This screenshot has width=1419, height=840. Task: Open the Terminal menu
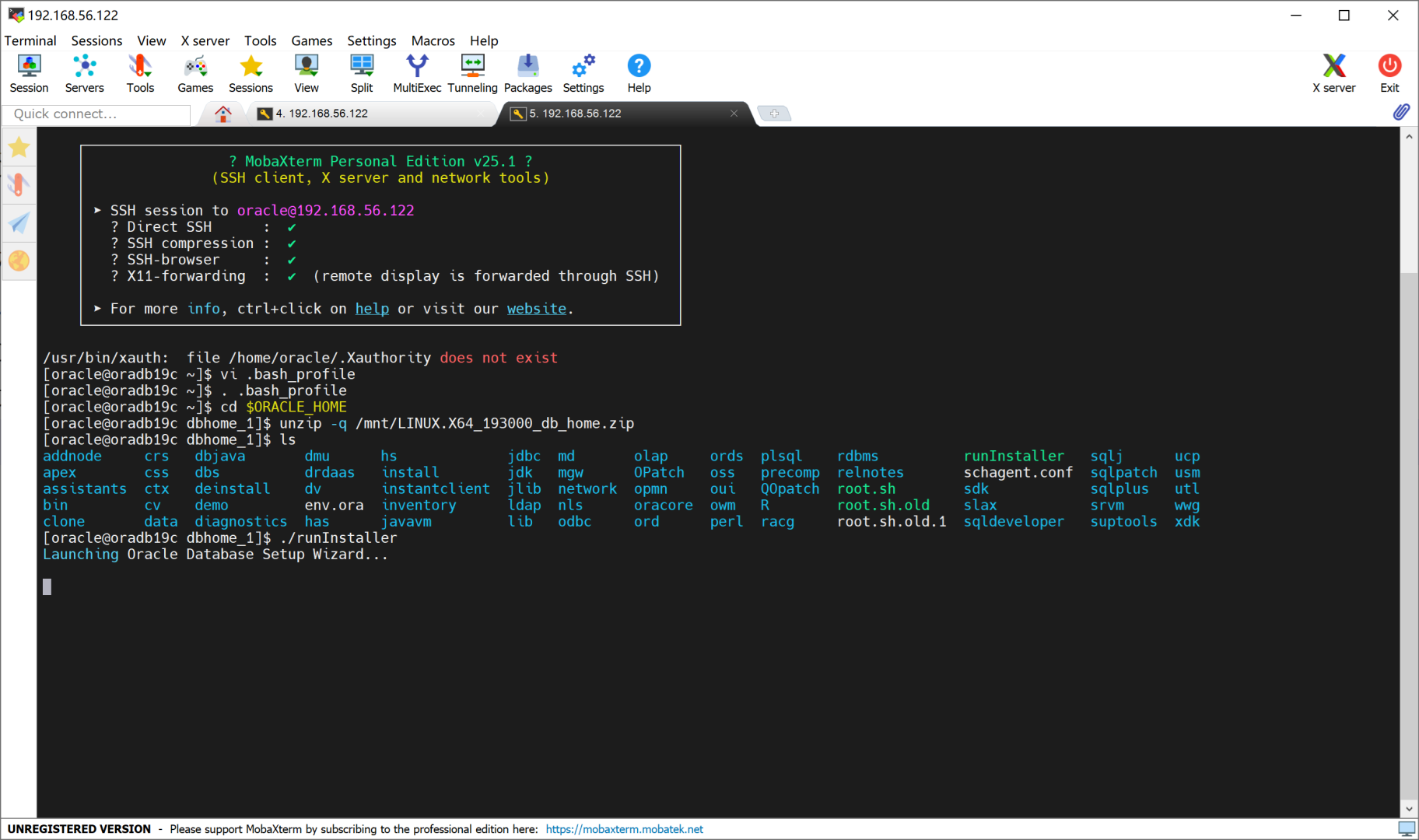point(30,40)
